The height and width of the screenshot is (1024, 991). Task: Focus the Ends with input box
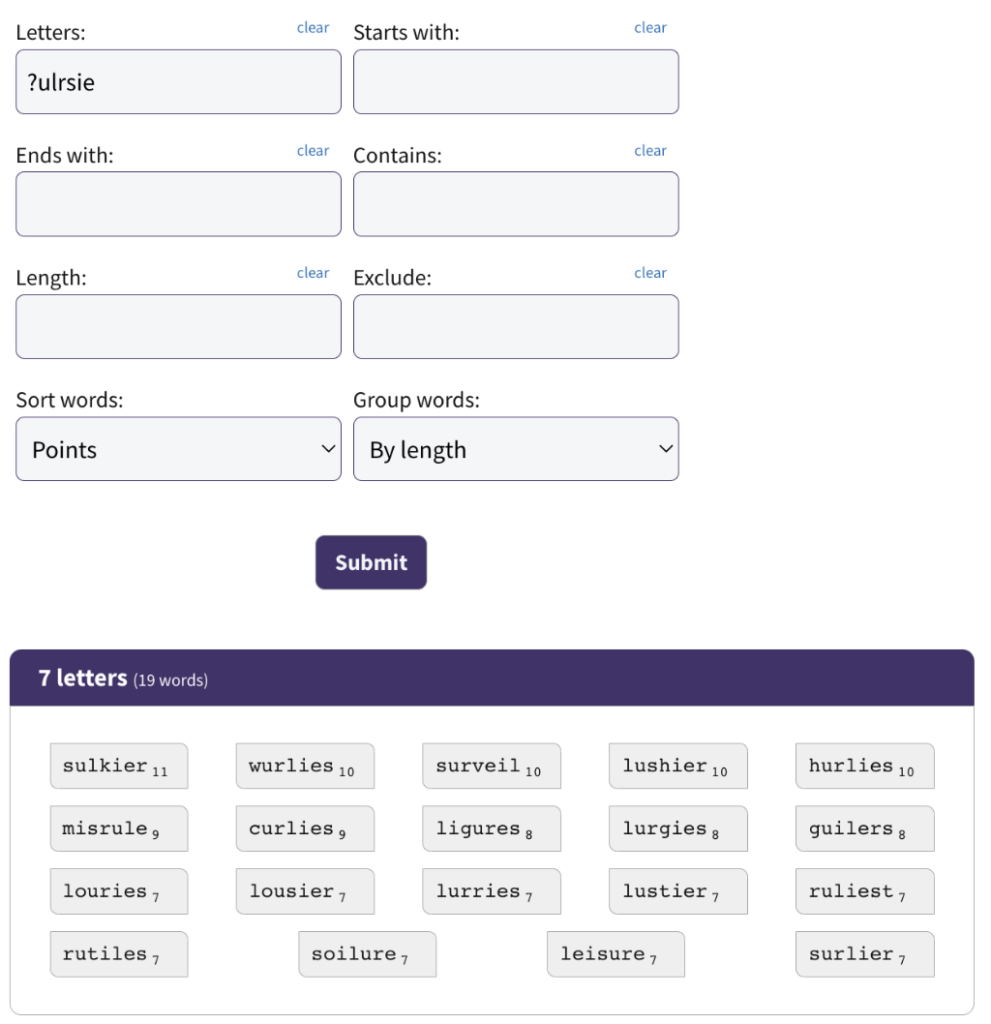pos(178,204)
